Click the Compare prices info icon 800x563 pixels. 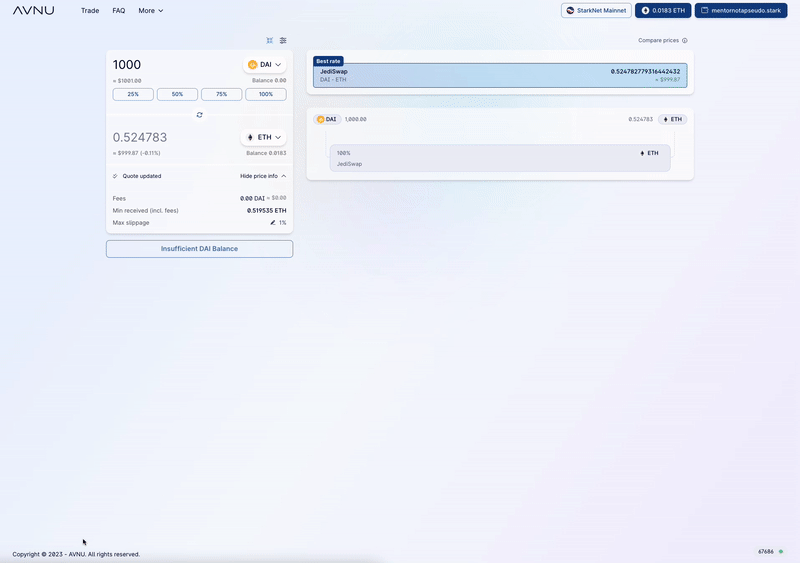pyautogui.click(x=685, y=40)
